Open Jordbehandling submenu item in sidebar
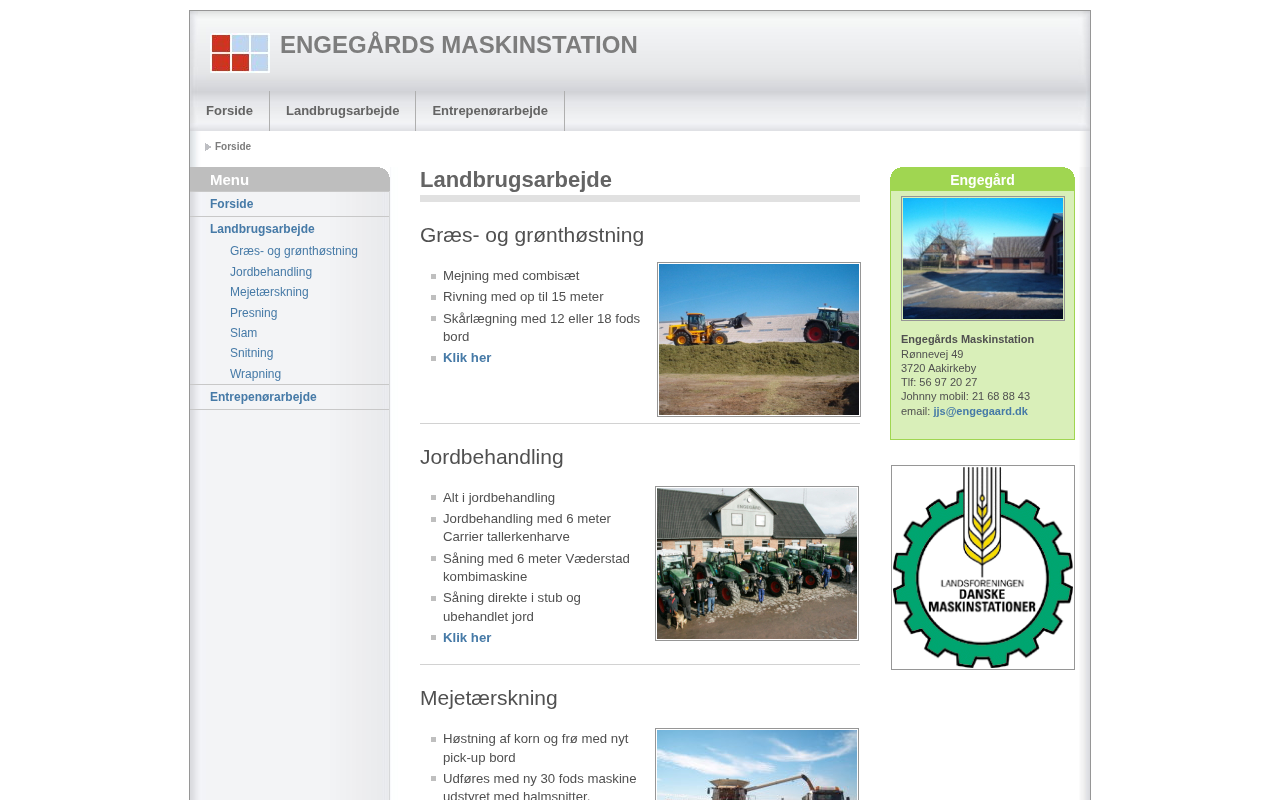 [271, 272]
